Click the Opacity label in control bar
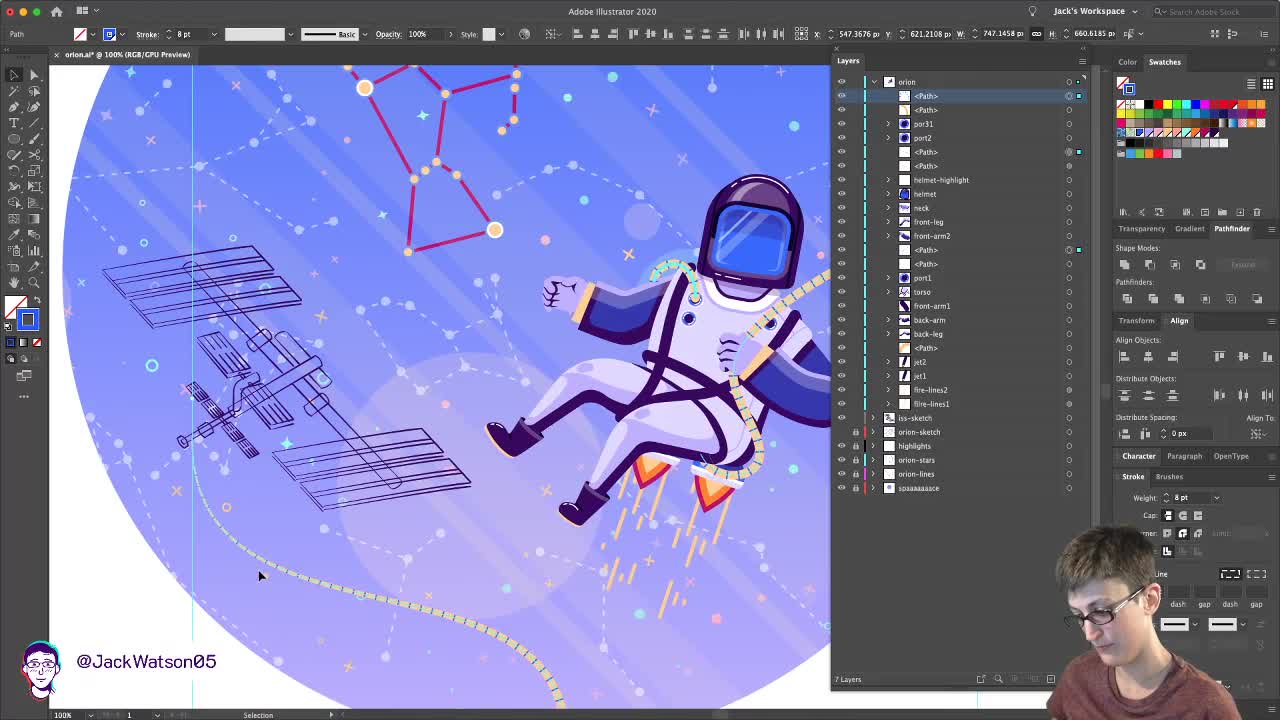1280x720 pixels. (x=388, y=34)
